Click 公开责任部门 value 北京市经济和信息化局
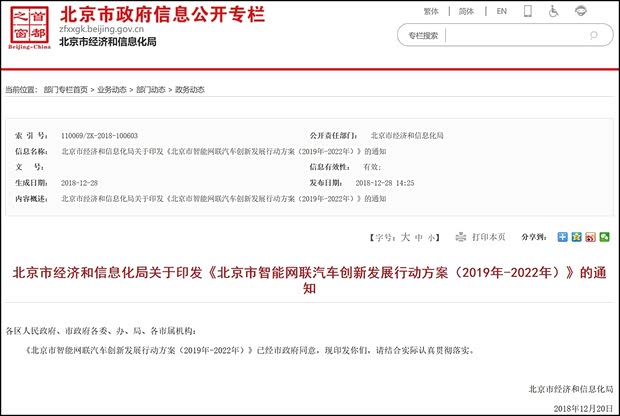 pos(407,136)
